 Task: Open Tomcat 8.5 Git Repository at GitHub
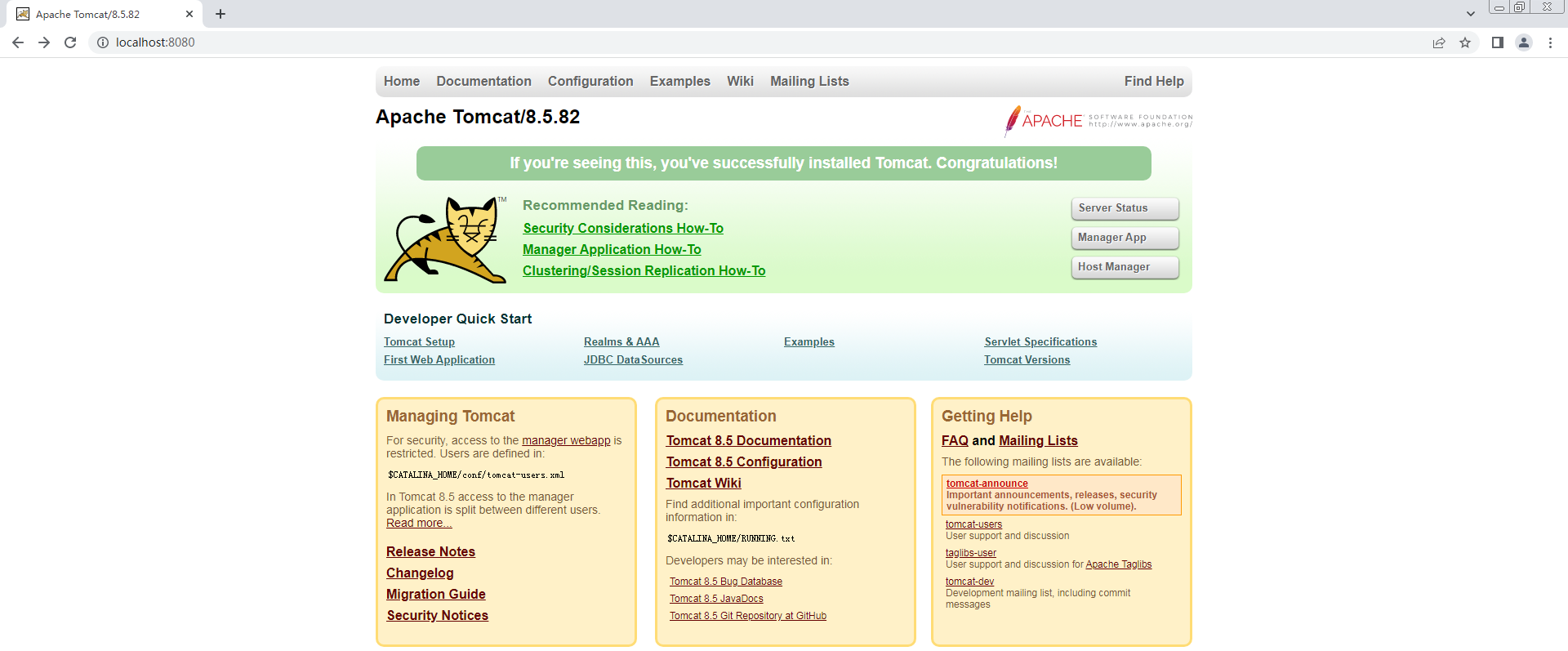748,616
